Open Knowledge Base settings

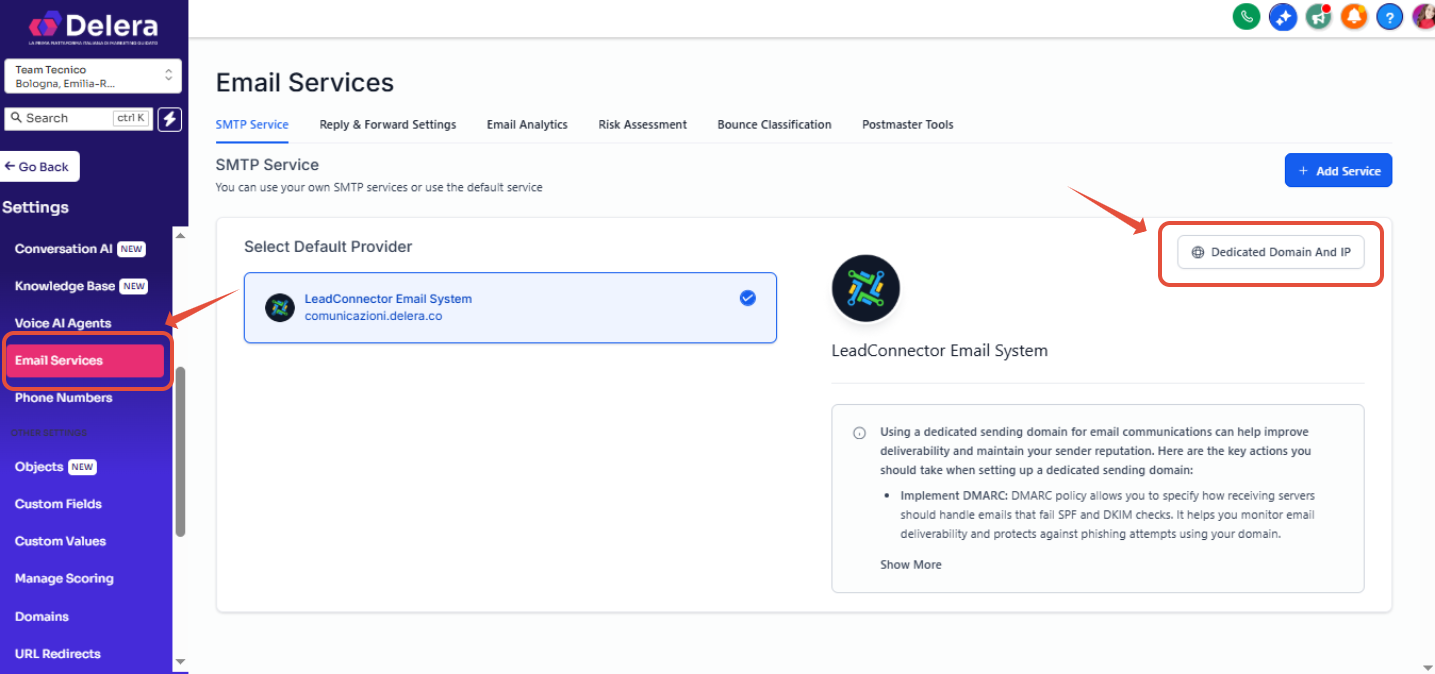[81, 286]
